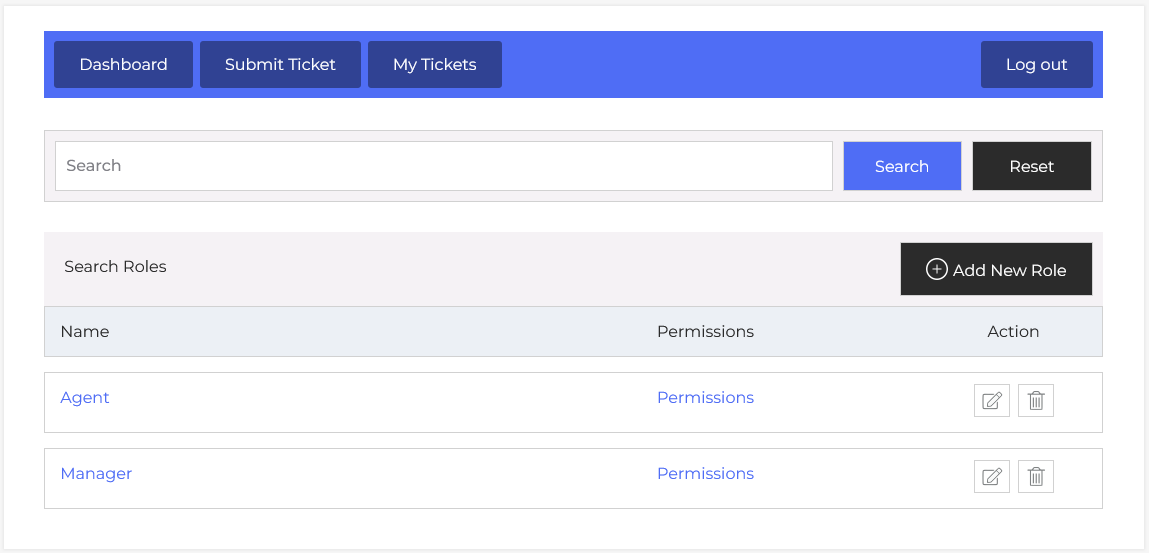The height and width of the screenshot is (553, 1149).
Task: Delete the Manager role with trash icon
Action: click(1035, 477)
